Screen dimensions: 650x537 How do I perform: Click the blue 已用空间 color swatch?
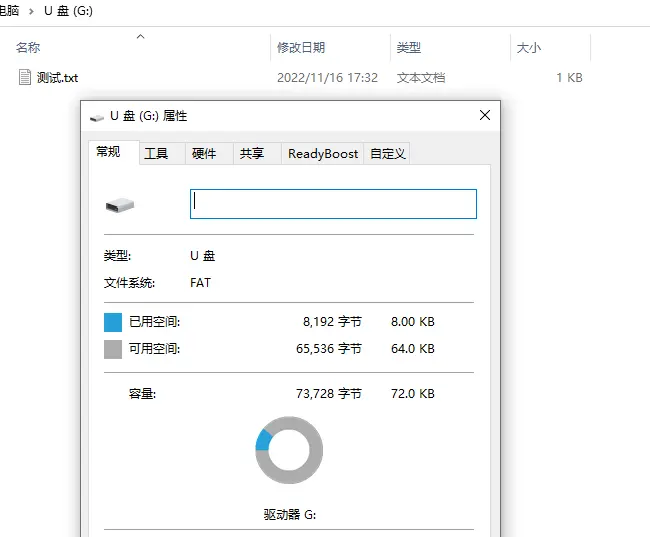(113, 322)
